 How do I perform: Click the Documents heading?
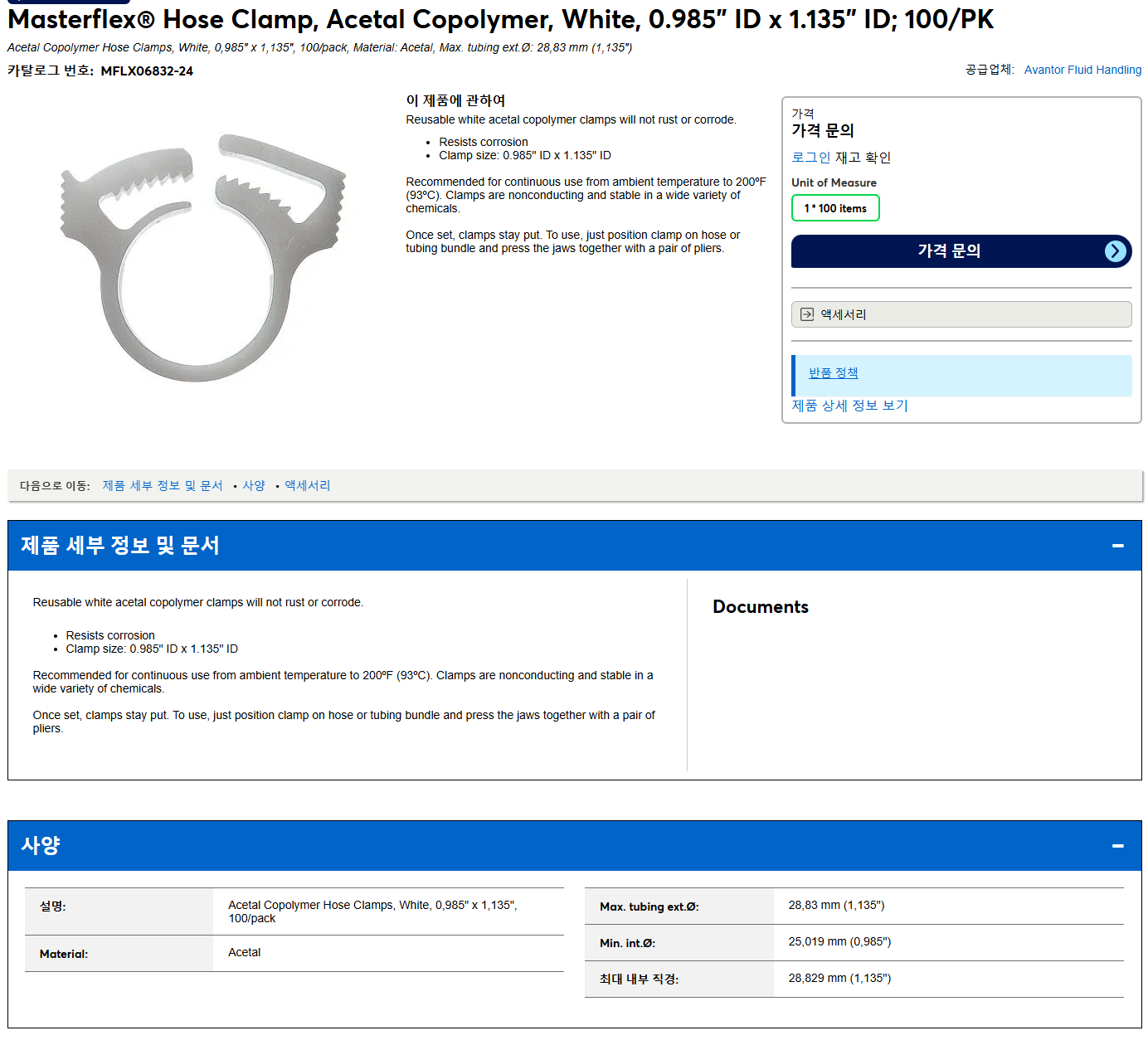click(x=761, y=607)
